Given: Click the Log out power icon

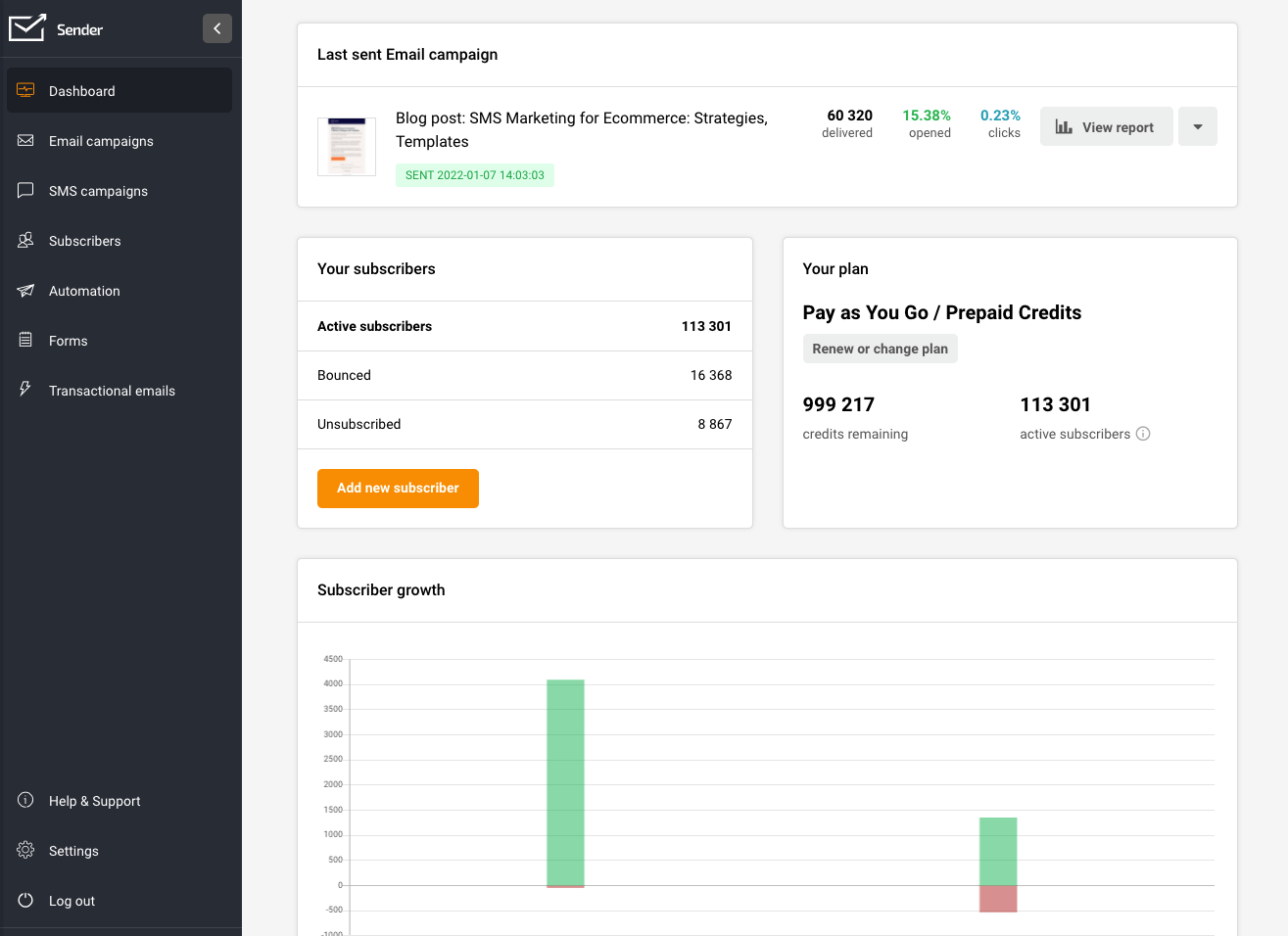Looking at the screenshot, I should tap(25, 900).
